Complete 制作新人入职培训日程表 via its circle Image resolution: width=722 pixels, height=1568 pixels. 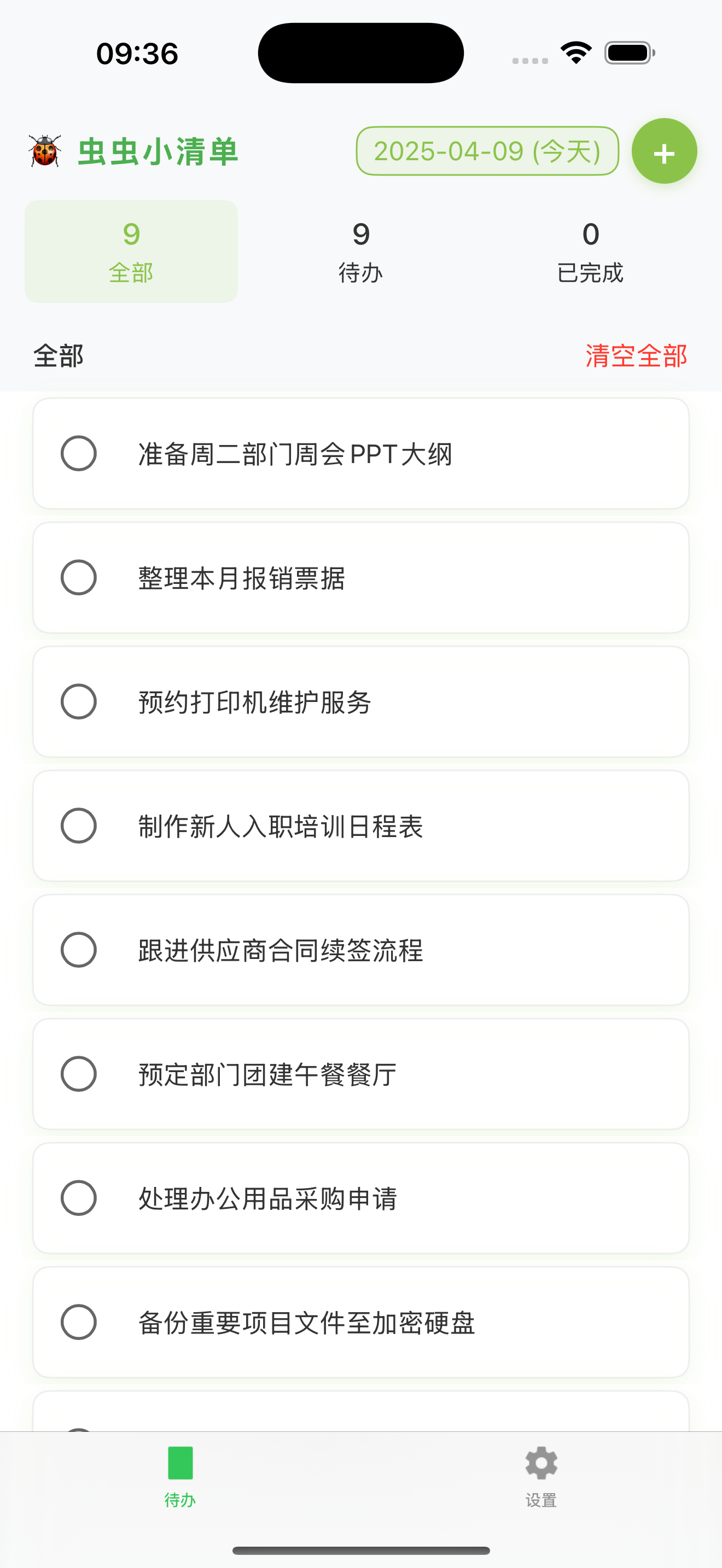[79, 826]
